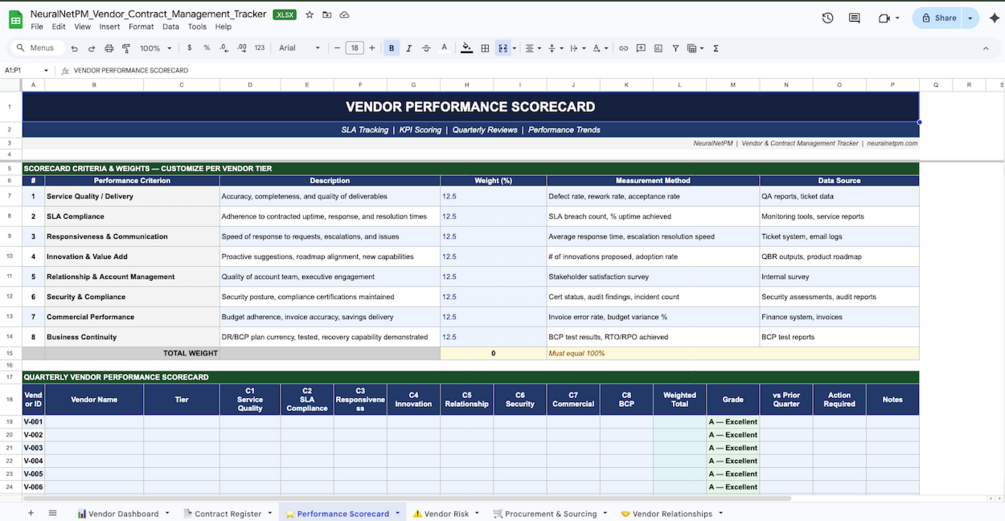This screenshot has width=1005, height=521.
Task: Click the move to folder icon
Action: 327,15
